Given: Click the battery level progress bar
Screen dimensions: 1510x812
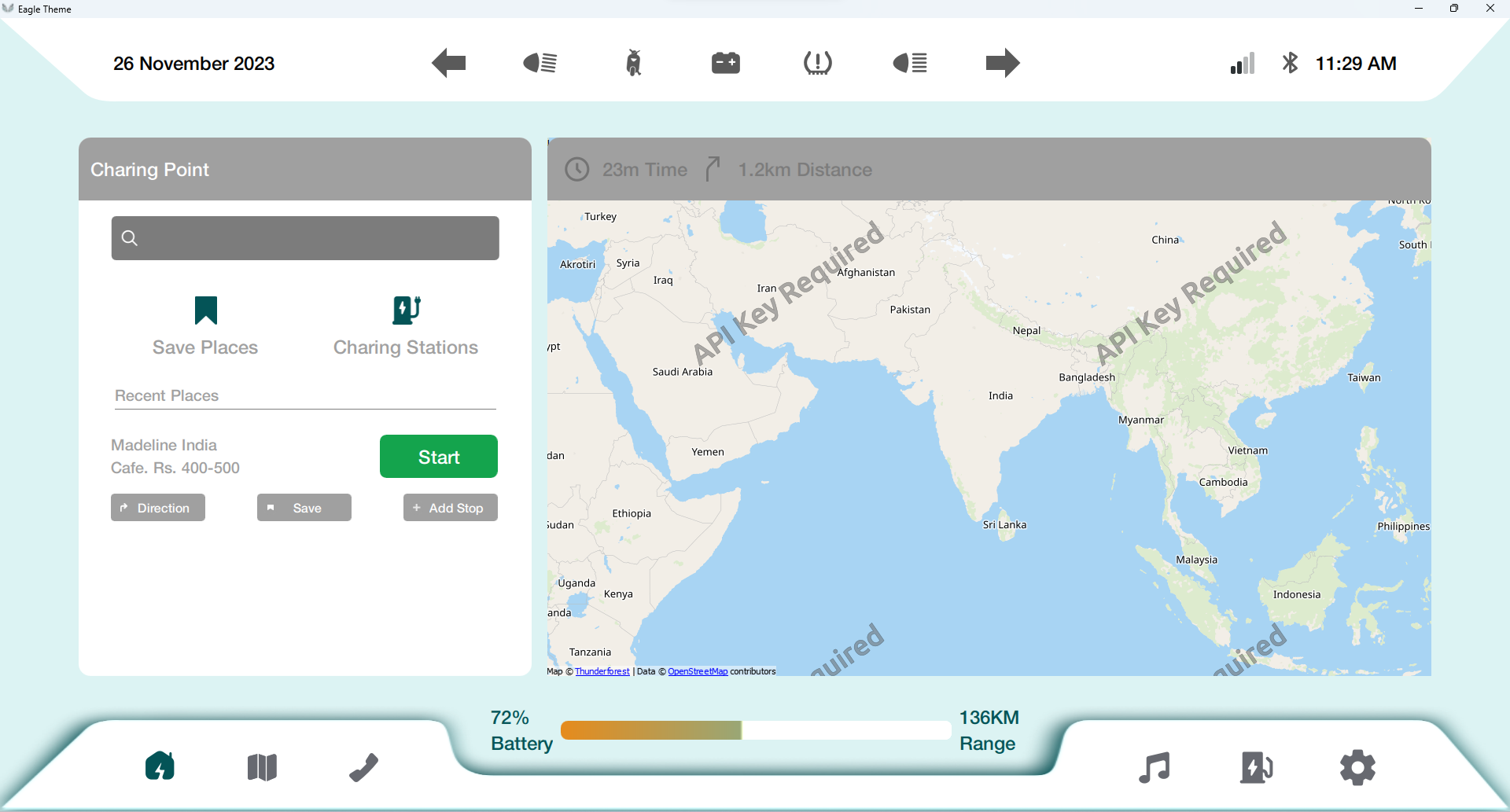Looking at the screenshot, I should pyautogui.click(x=756, y=730).
